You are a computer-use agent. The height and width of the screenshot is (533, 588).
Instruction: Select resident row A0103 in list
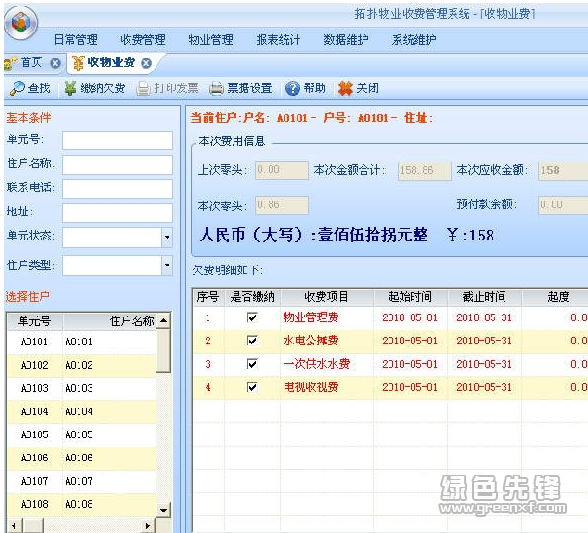(x=82, y=388)
